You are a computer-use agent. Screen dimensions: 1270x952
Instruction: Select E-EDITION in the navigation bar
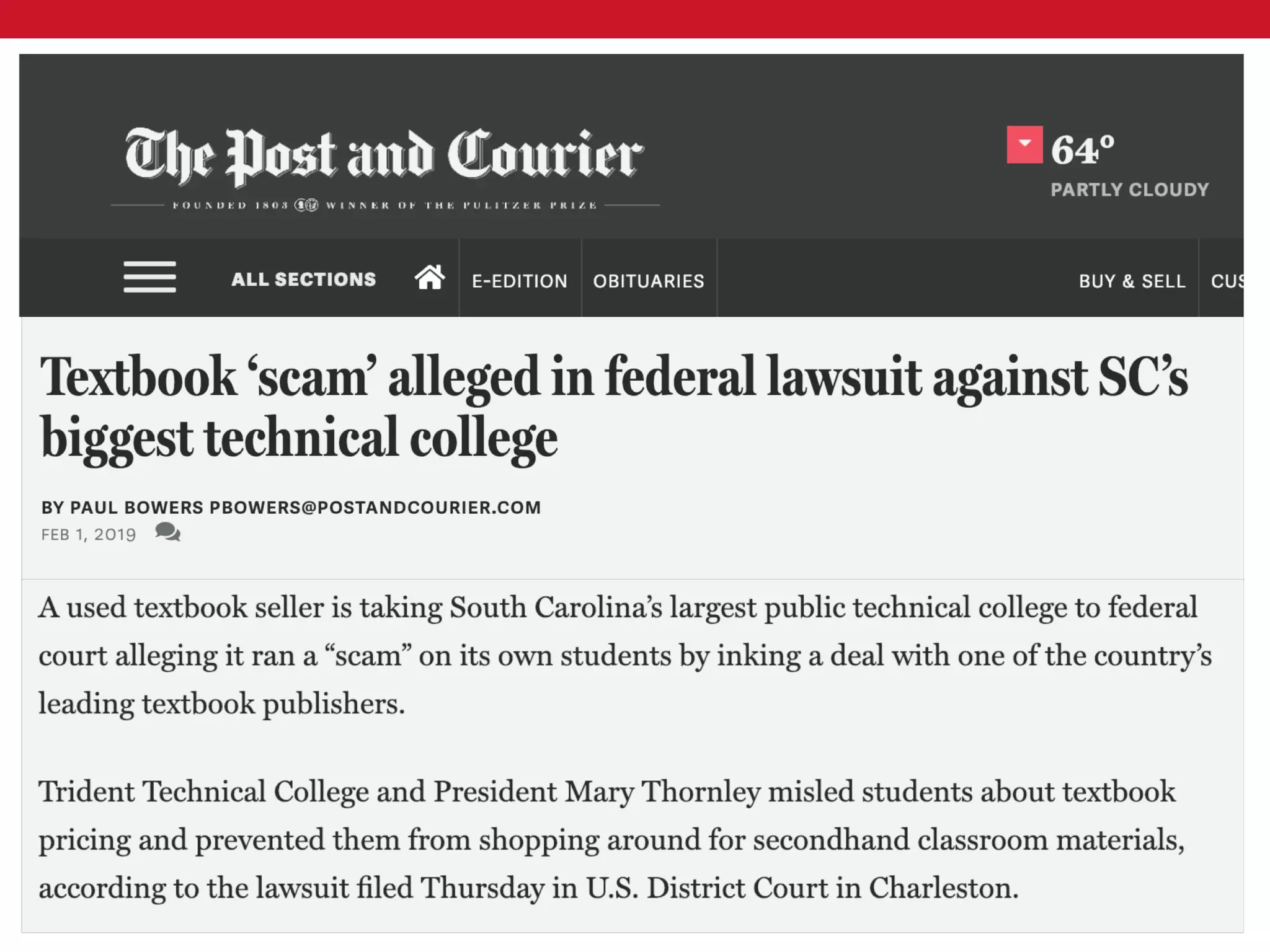tap(520, 281)
